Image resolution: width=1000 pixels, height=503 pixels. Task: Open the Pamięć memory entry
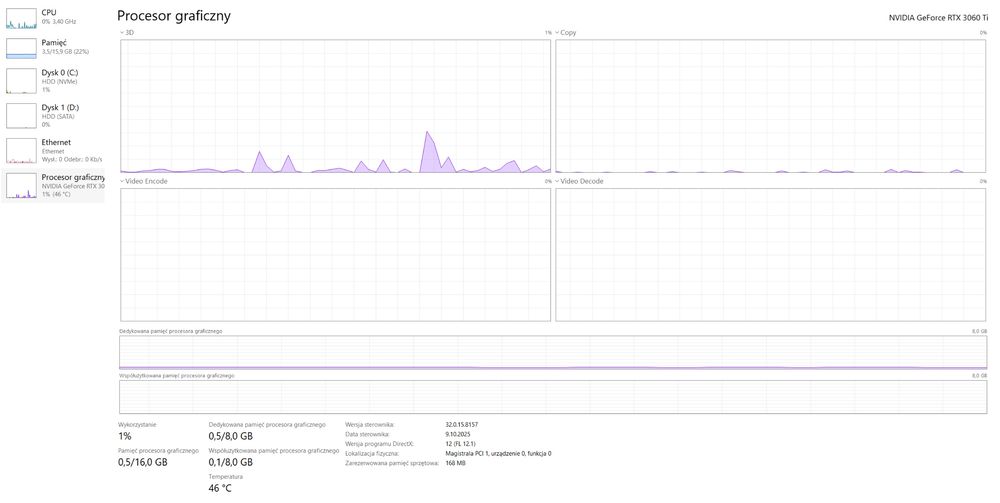tap(52, 48)
